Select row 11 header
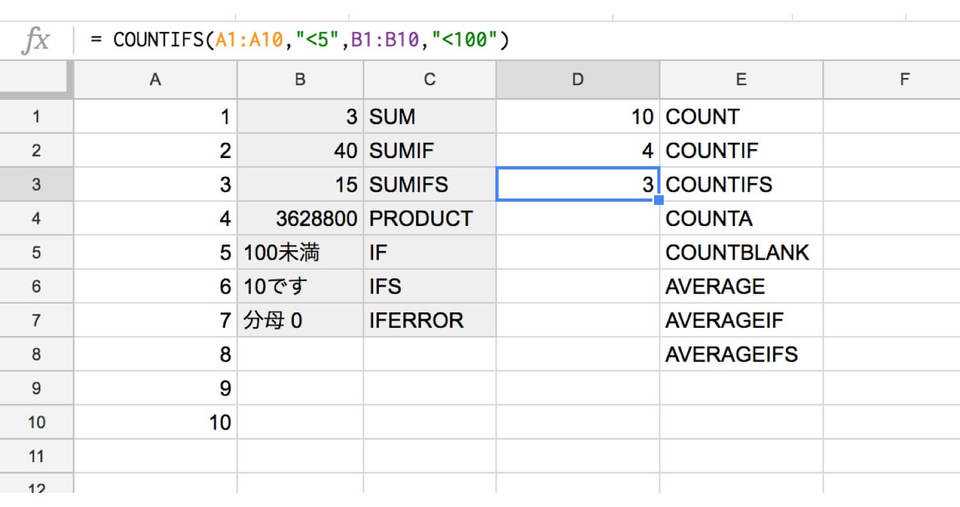Image resolution: width=960 pixels, height=507 pixels. 37,456
